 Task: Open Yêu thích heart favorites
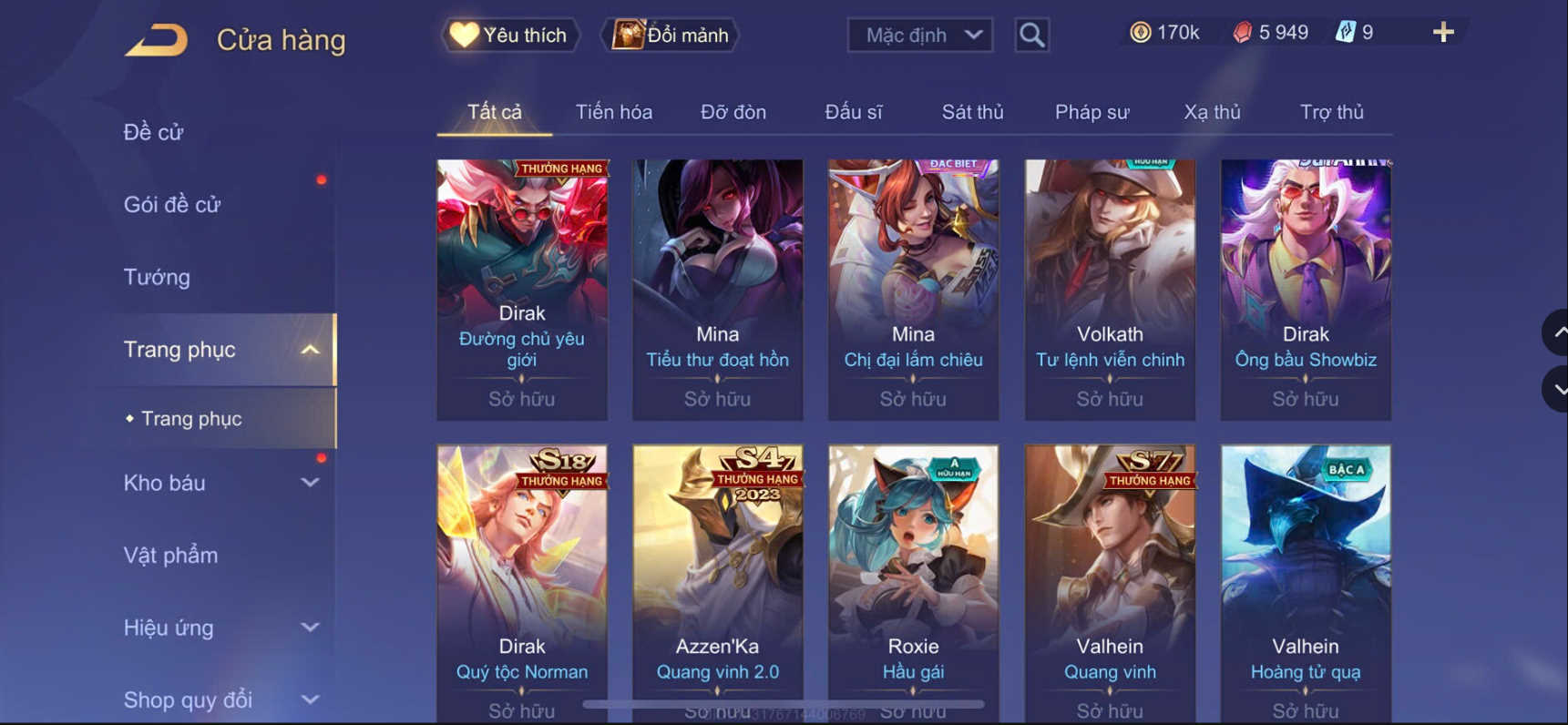coord(510,35)
